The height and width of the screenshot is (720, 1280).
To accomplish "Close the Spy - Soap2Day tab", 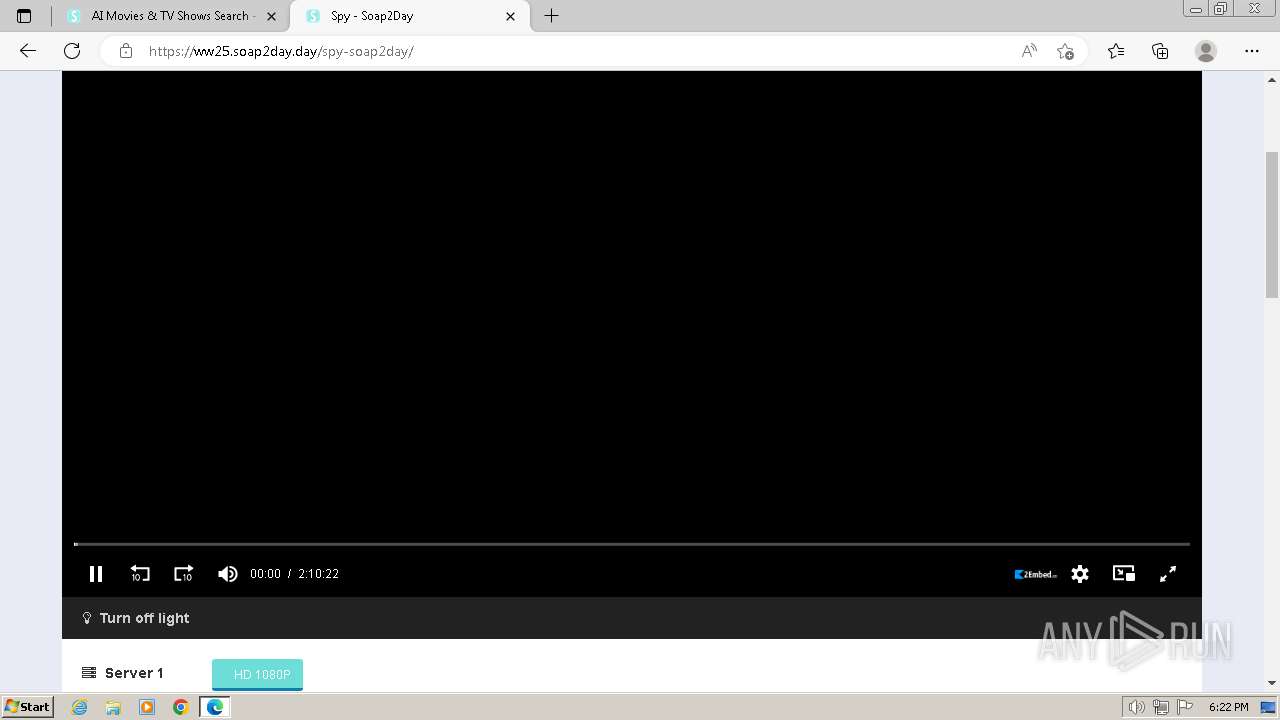I will click(510, 16).
